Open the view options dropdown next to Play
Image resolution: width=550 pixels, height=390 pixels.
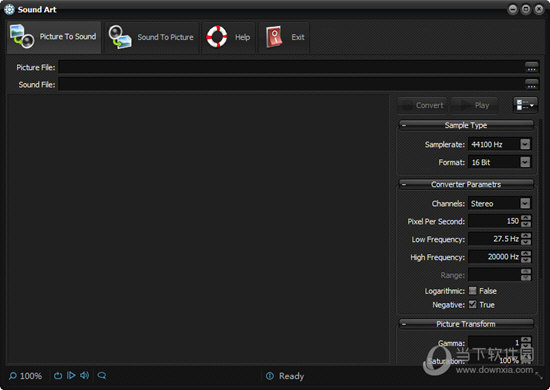pos(525,105)
